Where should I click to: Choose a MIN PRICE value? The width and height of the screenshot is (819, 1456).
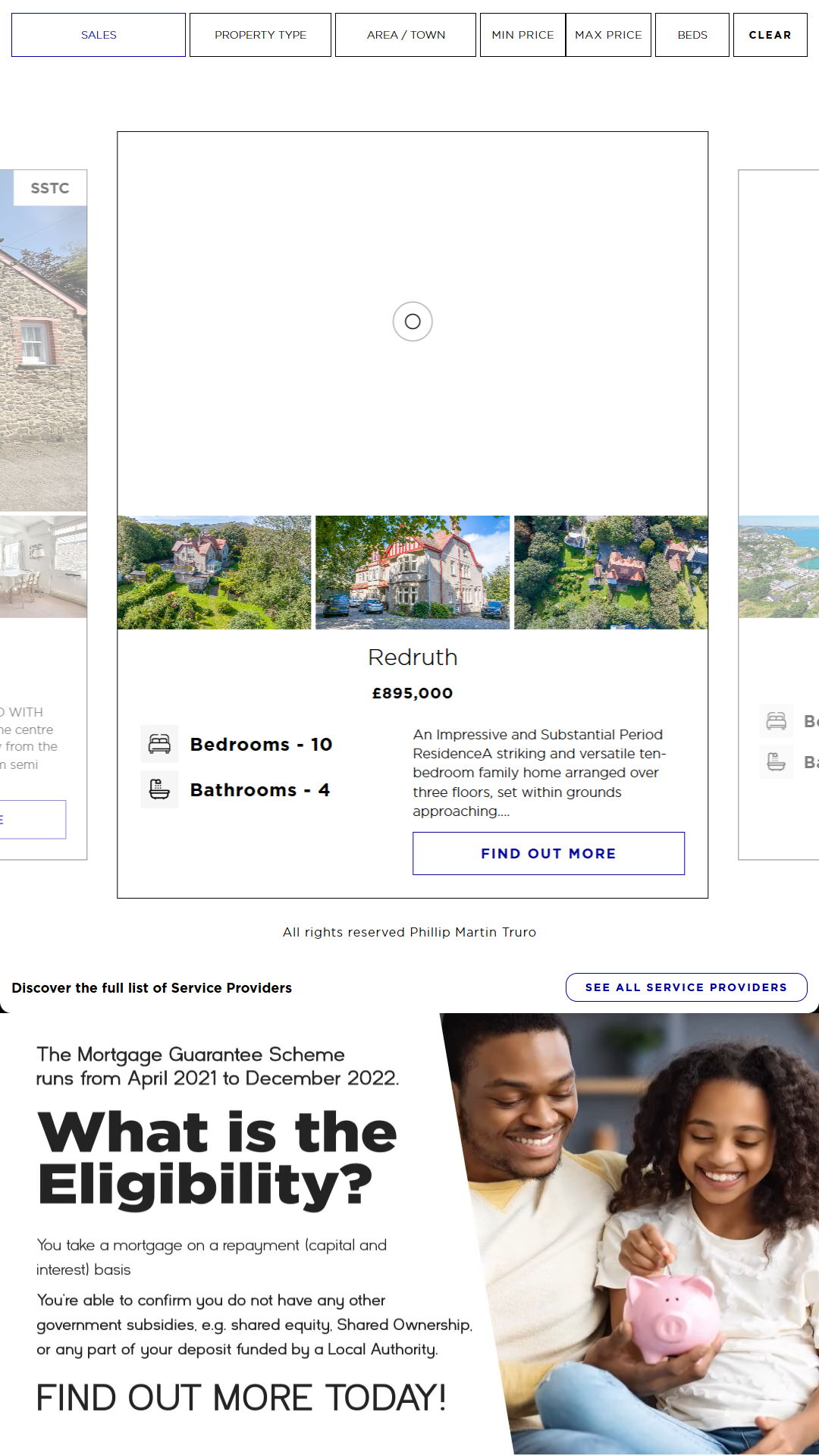[x=522, y=35]
